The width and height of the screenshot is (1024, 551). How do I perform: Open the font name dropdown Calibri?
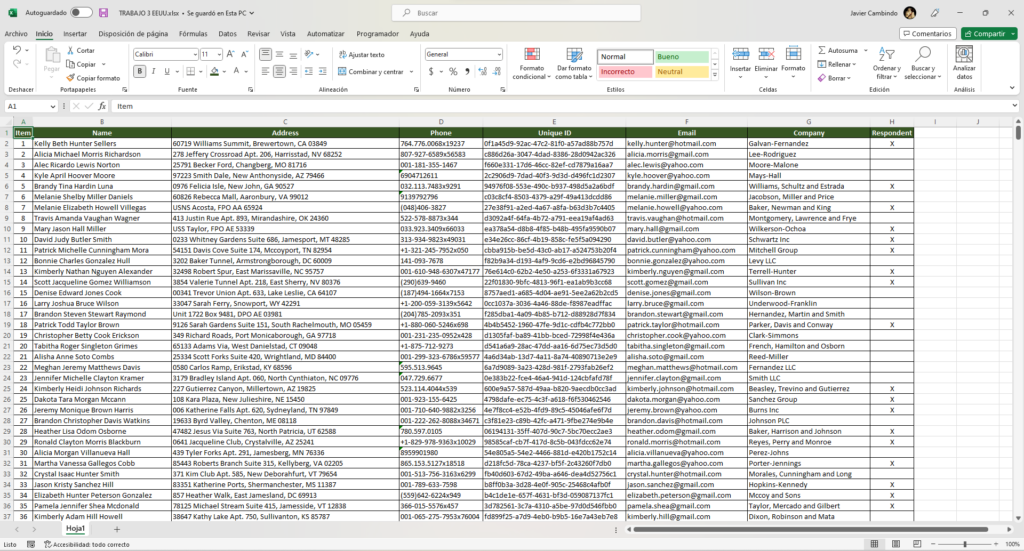195,54
